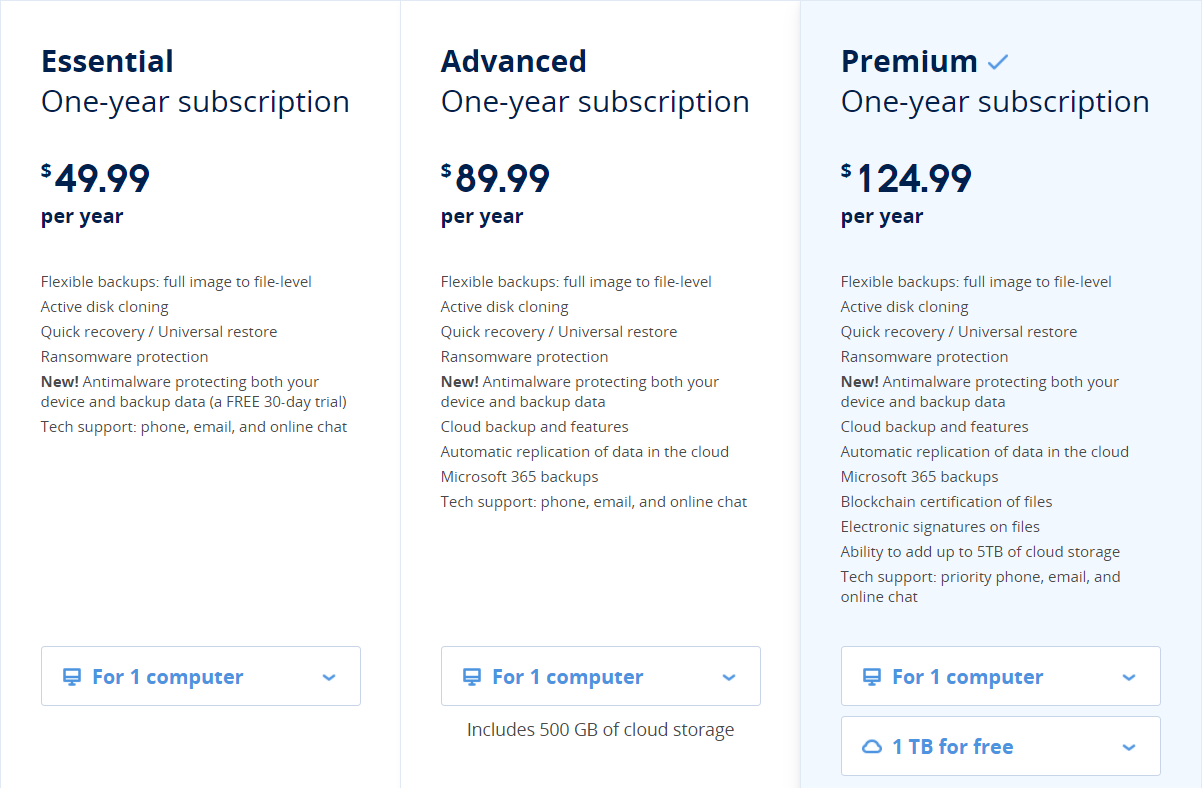The width and height of the screenshot is (1202, 788).
Task: Open the 1 TB for free storage dropdown
Action: (x=1128, y=745)
